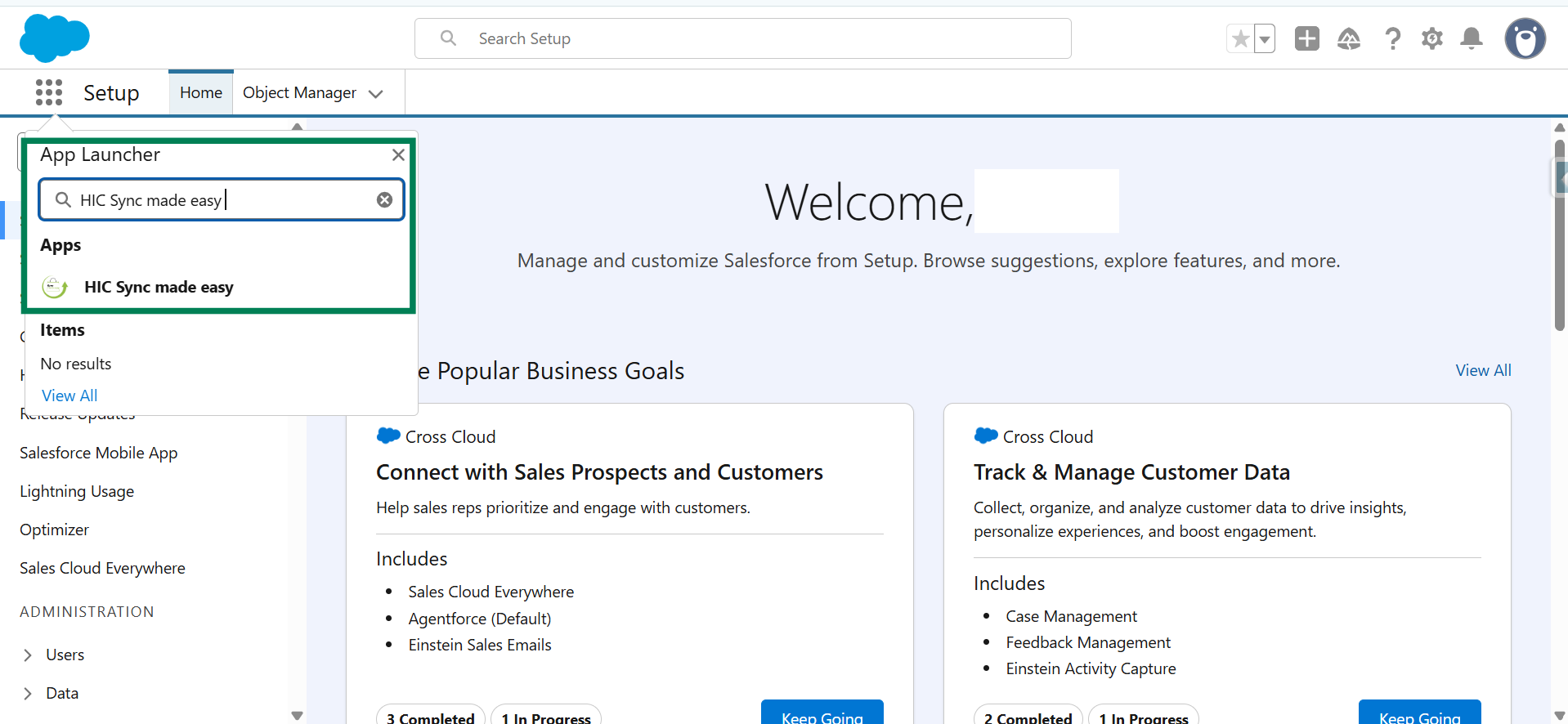
Task: Open the Global Actions plus icon
Action: pyautogui.click(x=1306, y=38)
